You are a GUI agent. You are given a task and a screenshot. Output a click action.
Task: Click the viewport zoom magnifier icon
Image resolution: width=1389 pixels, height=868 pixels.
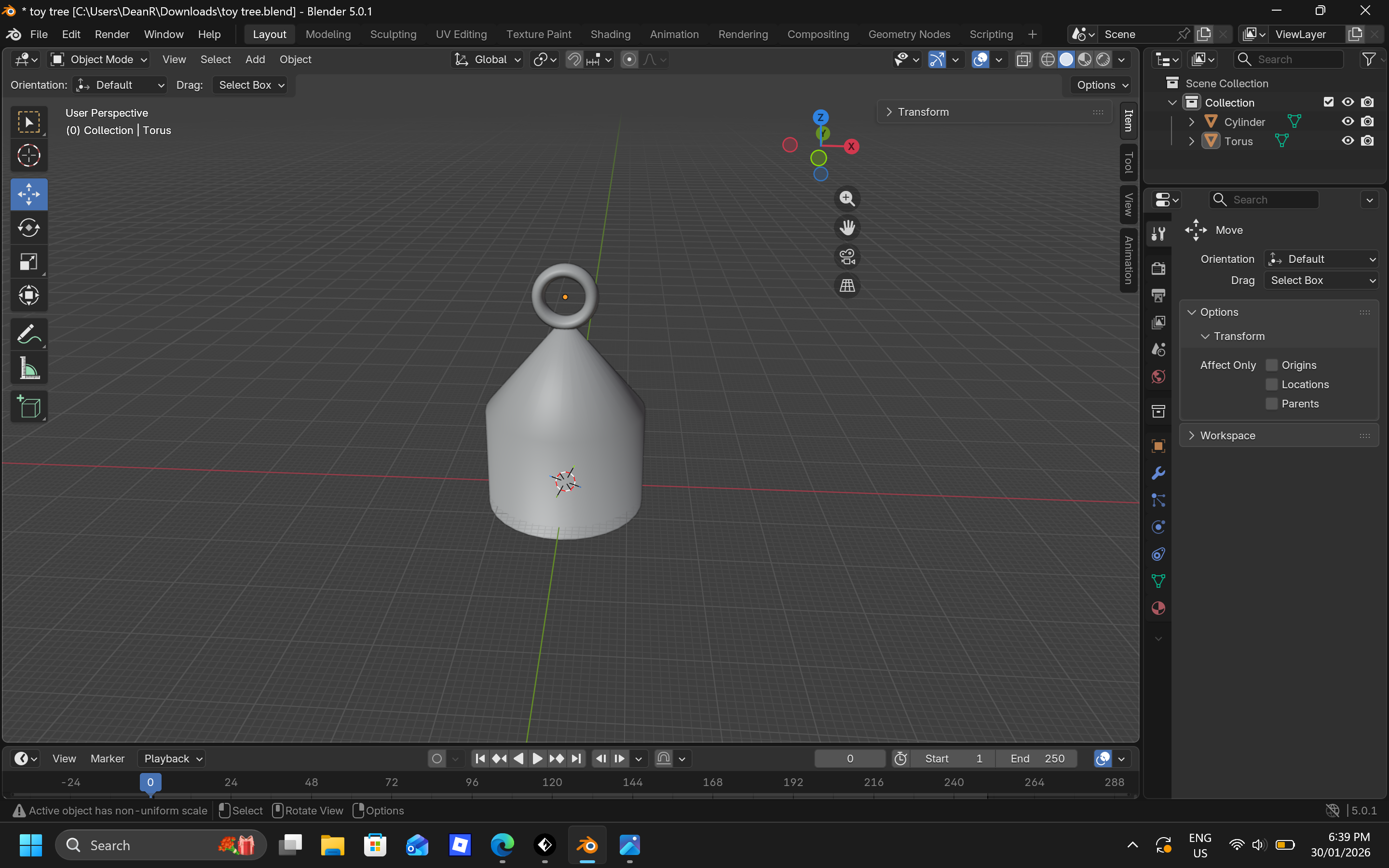(x=847, y=199)
